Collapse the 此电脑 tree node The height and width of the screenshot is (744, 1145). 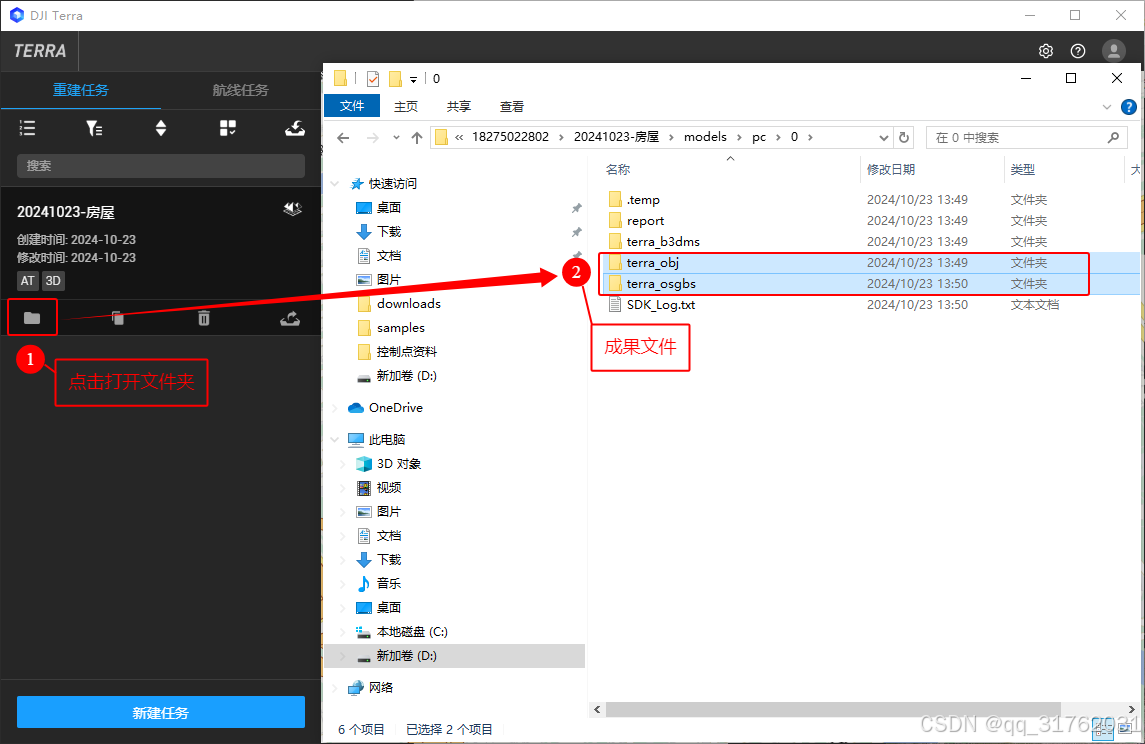pyautogui.click(x=335, y=440)
